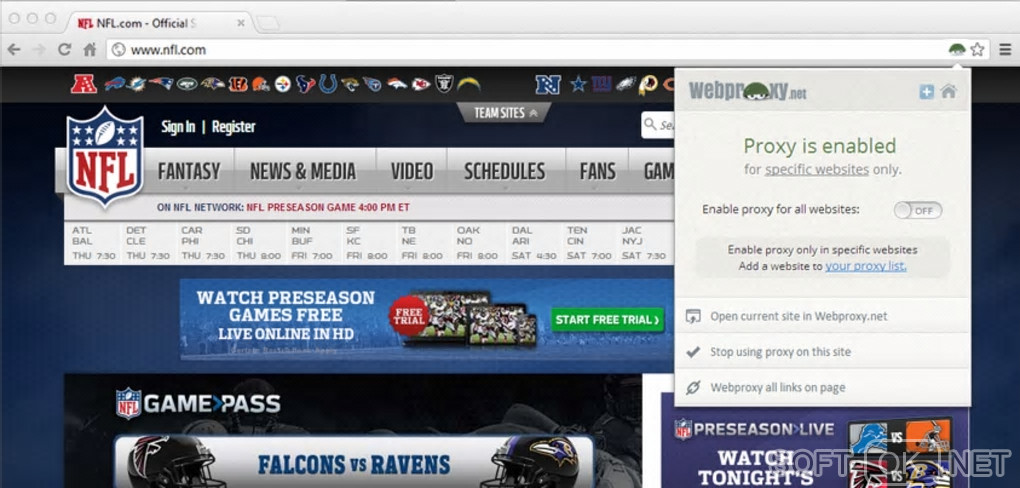Click NFL PRESEASON GAME 4:00 PM ET link
Screen dimensions: 1020x488
328,208
